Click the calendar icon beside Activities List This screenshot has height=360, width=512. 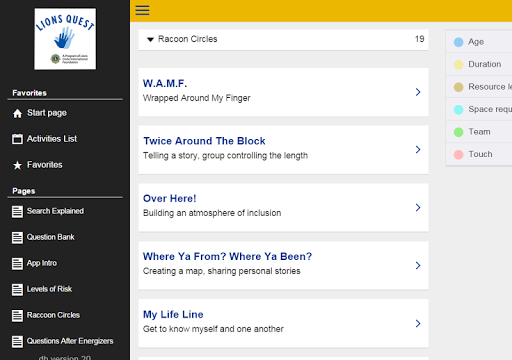17,139
